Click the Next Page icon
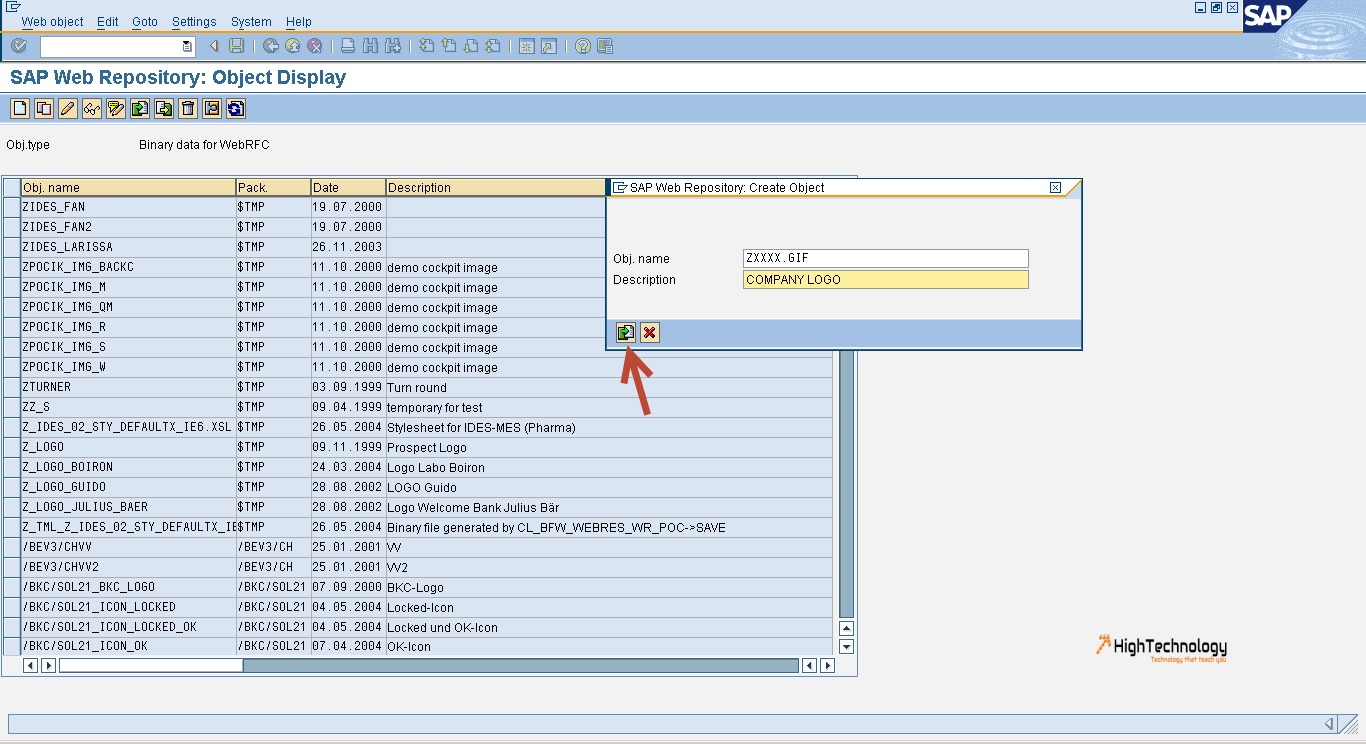 point(471,46)
